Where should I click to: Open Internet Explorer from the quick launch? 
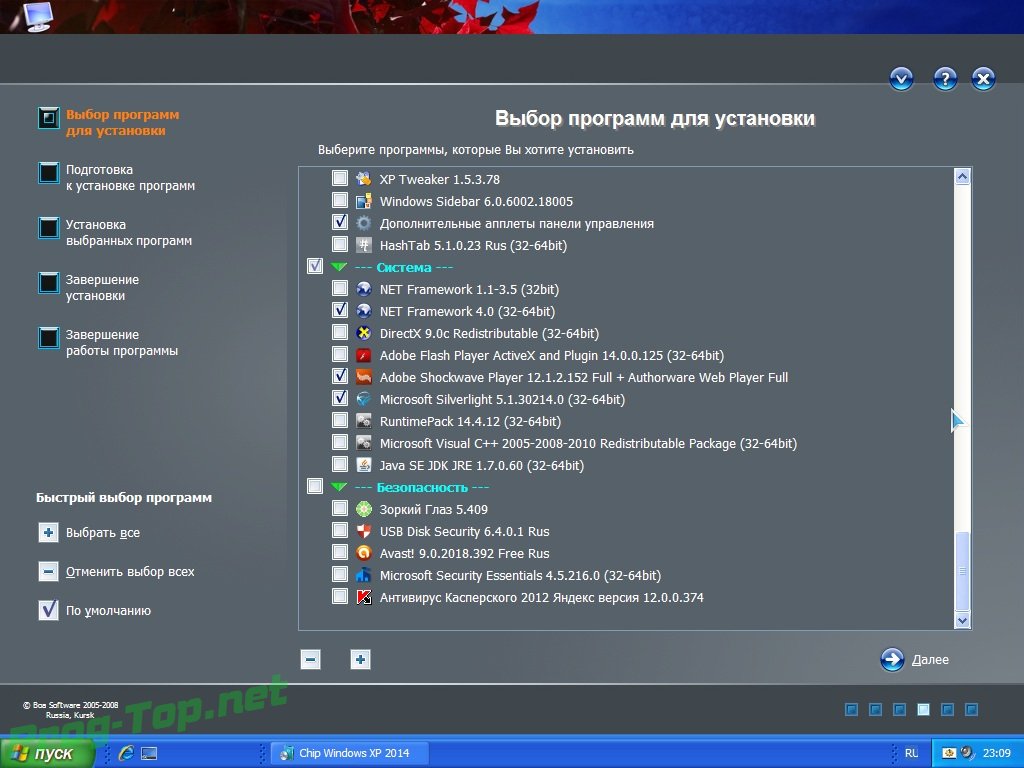click(x=126, y=753)
